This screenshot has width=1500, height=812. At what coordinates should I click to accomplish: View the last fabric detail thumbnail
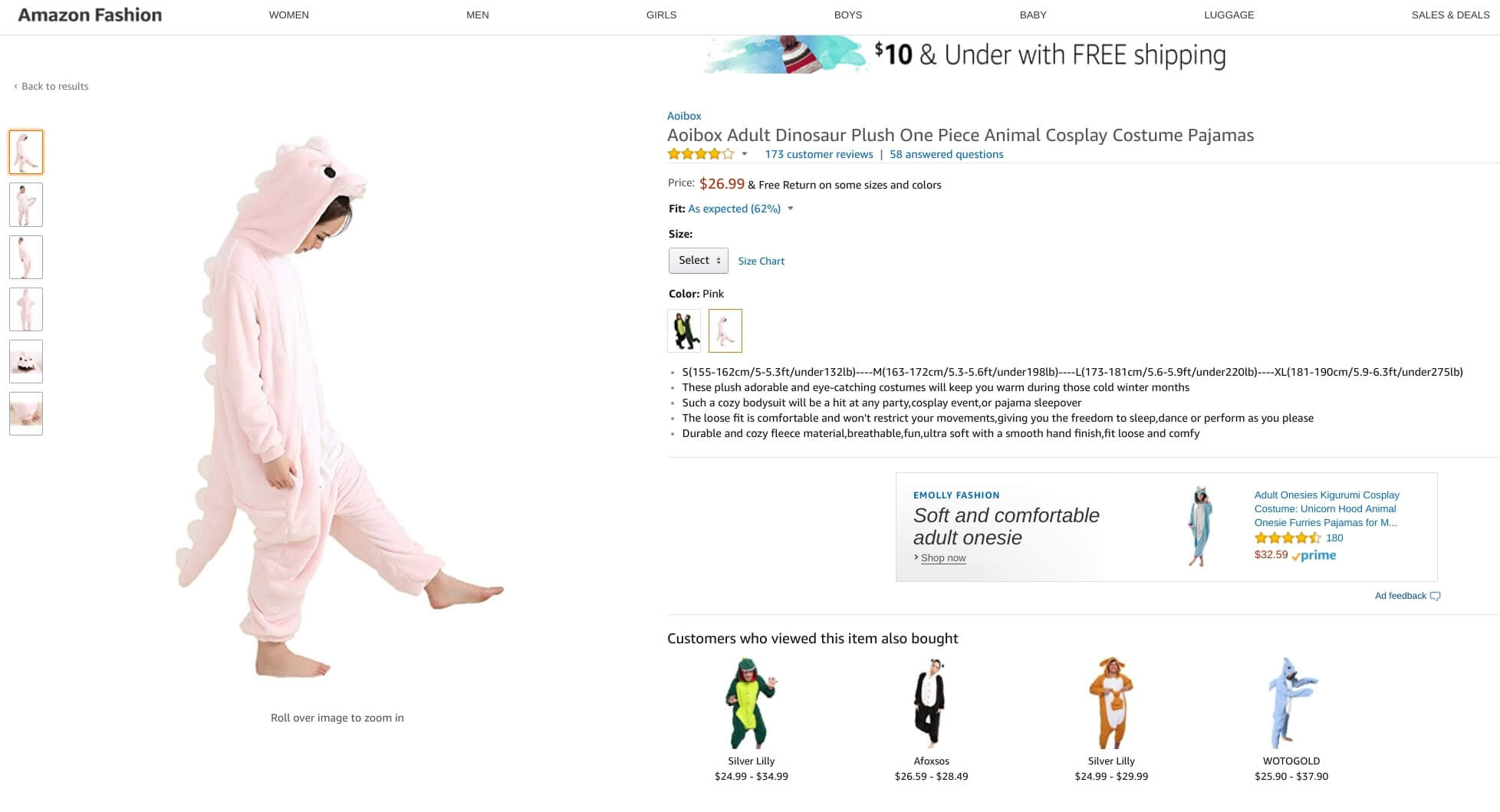click(x=26, y=414)
